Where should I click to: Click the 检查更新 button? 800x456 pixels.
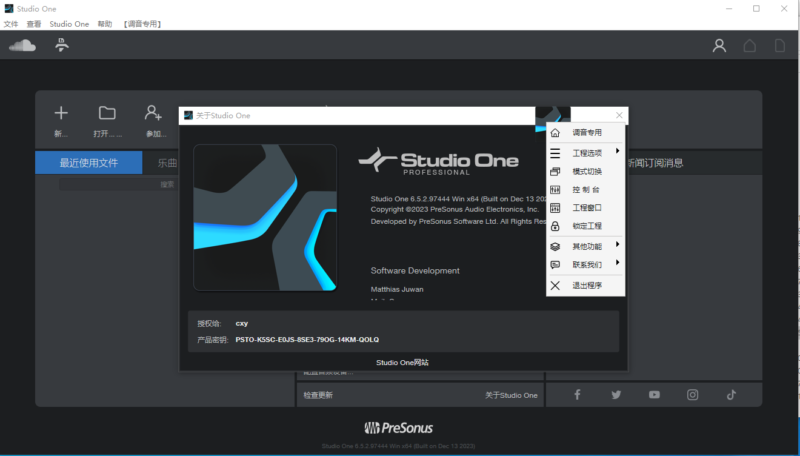pos(318,395)
